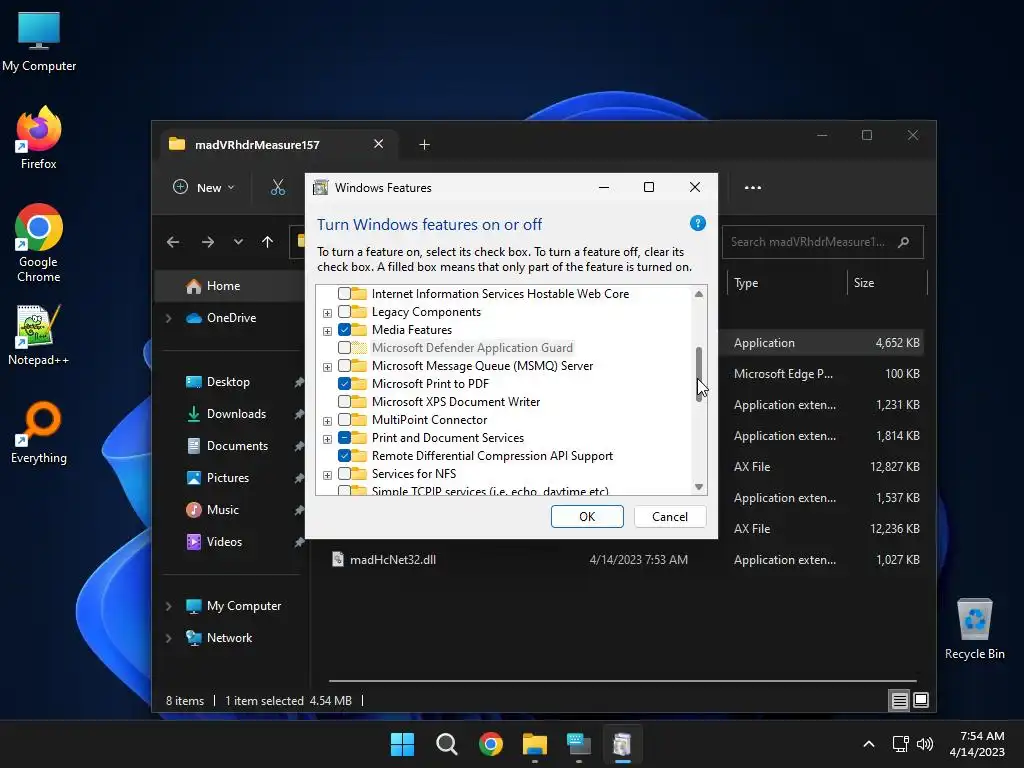Open network status tray icon
Viewport: 1024px width, 768px height.
click(901, 744)
